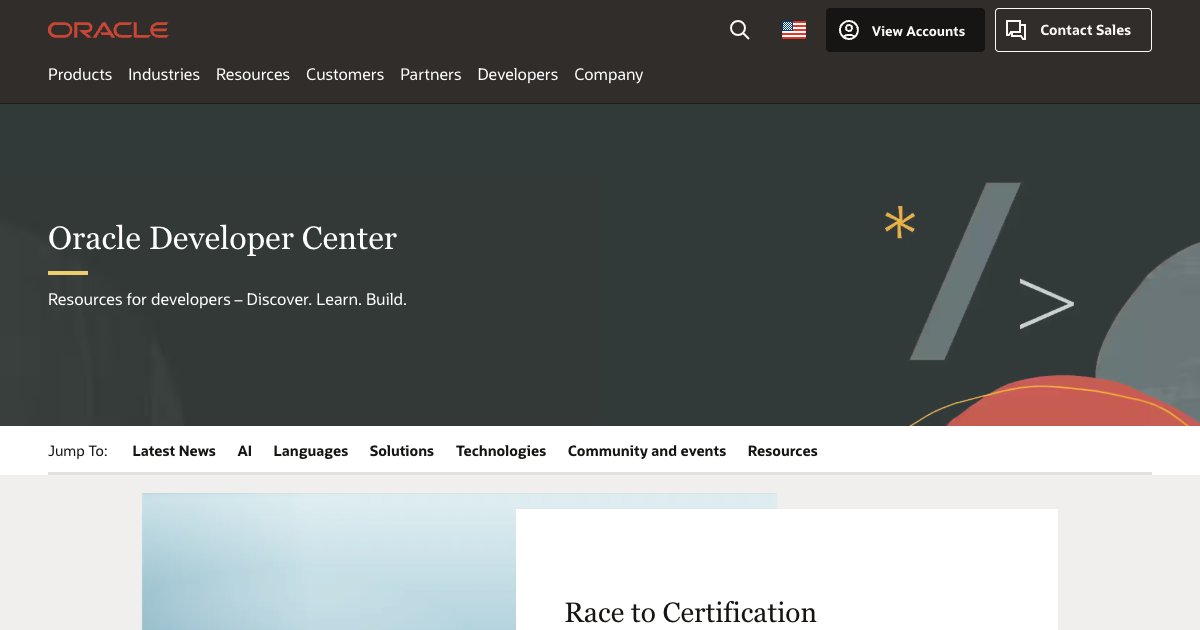This screenshot has height=630, width=1200.
Task: Open the Company menu
Action: click(608, 74)
